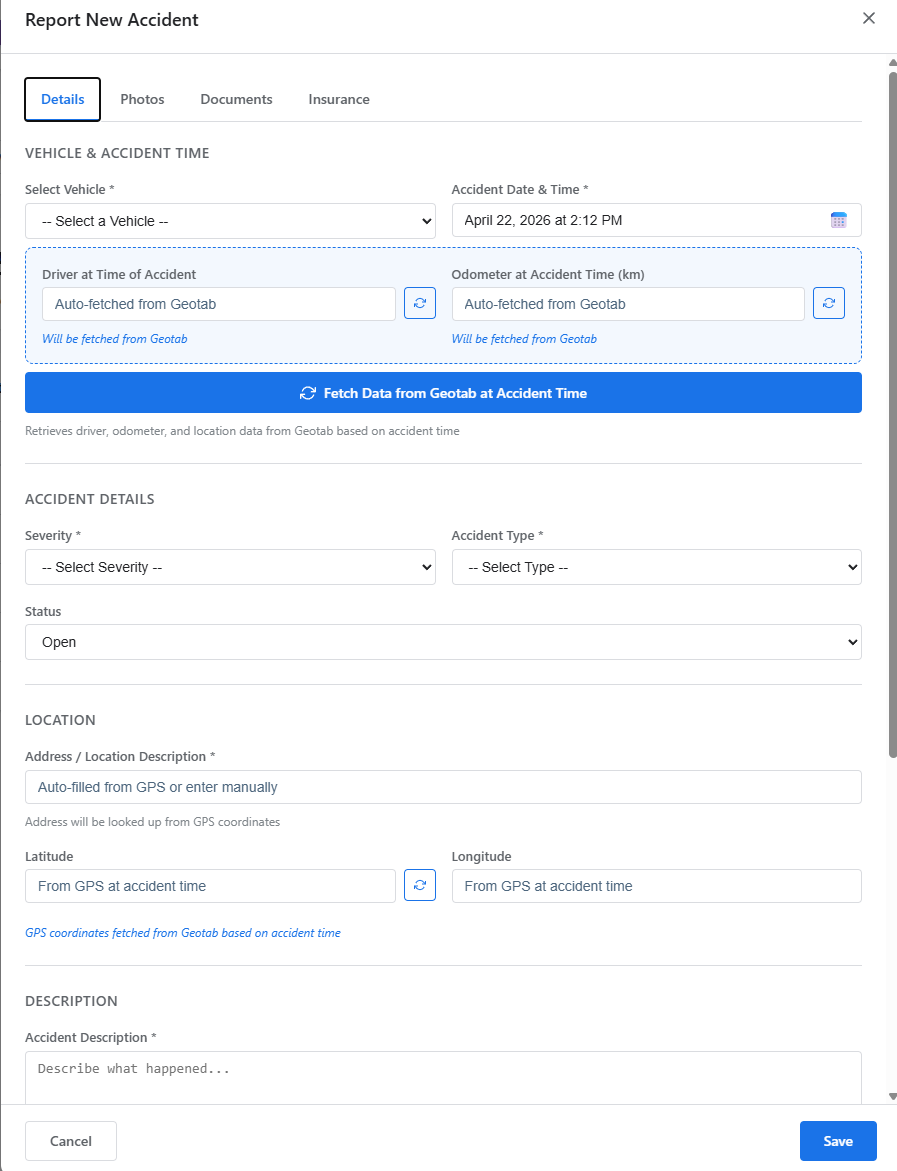Click the DESCRIPTION section heading
Screen dimensions: 897x1171
[x=72, y=1001]
